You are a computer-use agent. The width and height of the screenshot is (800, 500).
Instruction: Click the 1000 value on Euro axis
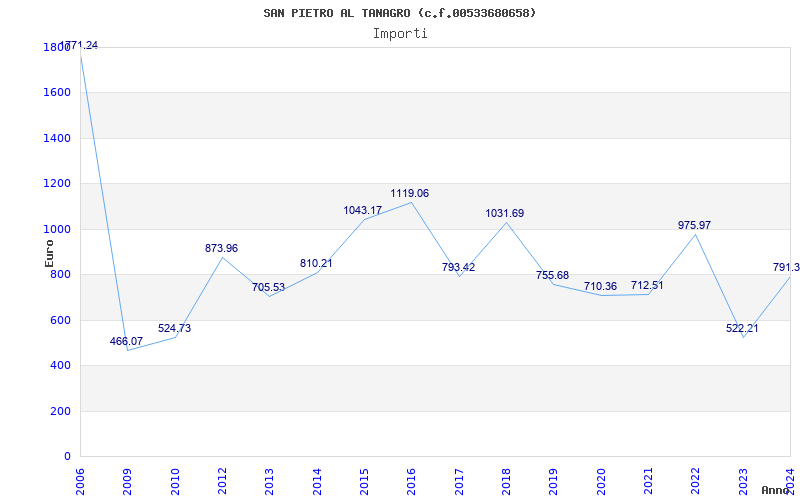[57, 230]
